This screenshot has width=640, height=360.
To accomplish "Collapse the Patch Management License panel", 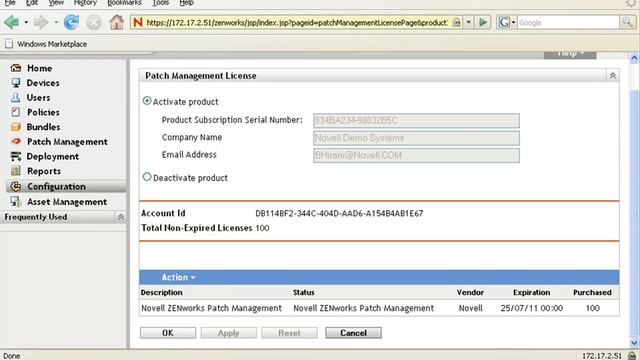I will click(612, 76).
